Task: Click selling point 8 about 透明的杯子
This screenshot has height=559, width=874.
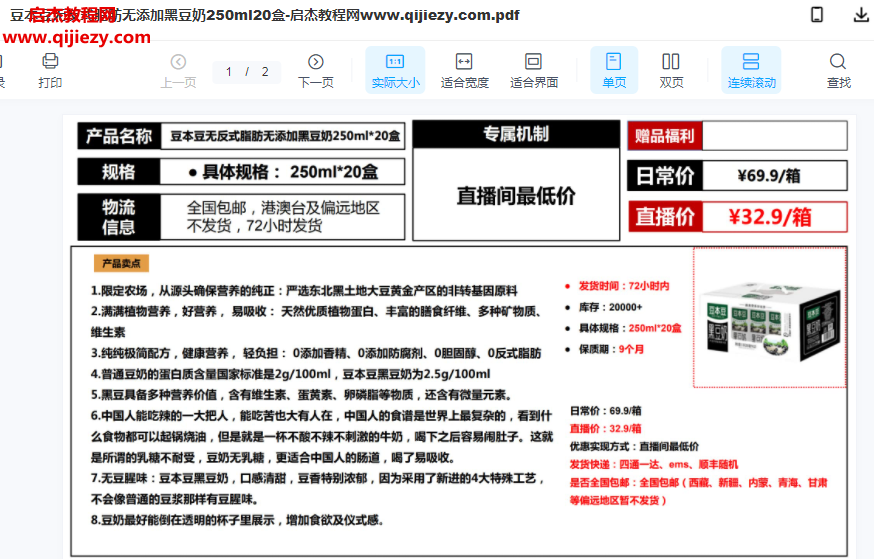Action: (237, 521)
